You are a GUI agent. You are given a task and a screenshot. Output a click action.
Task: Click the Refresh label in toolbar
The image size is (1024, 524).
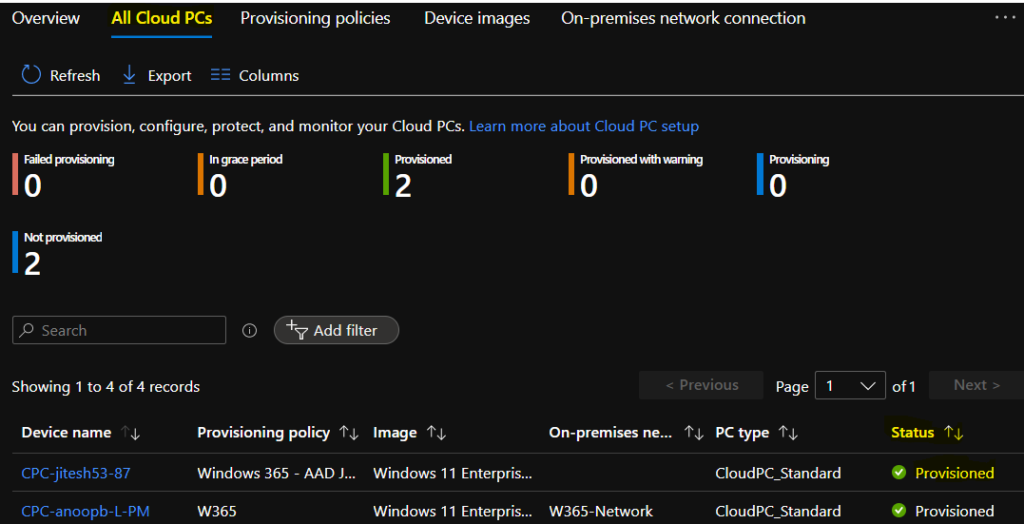pos(75,76)
